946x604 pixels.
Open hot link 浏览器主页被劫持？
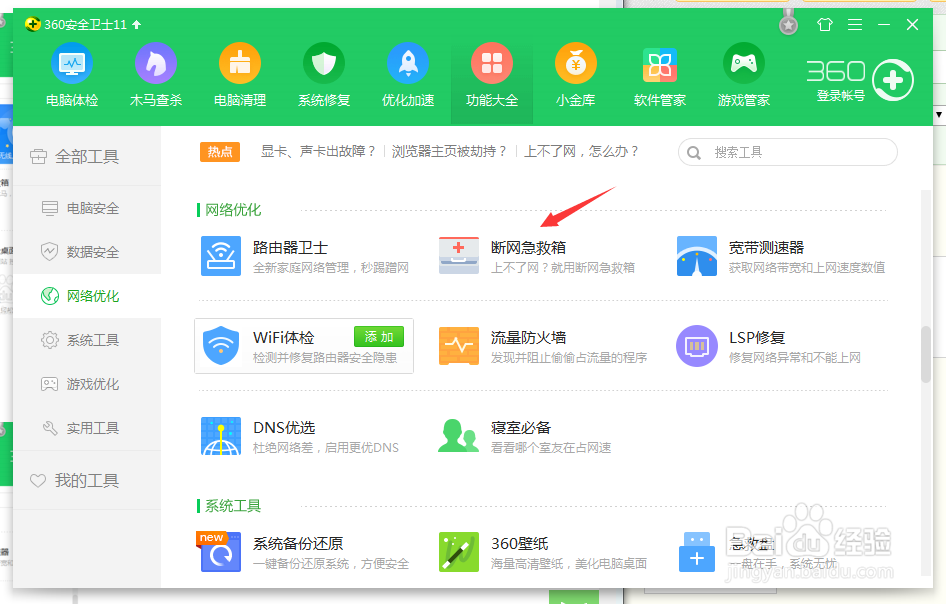[x=449, y=151]
